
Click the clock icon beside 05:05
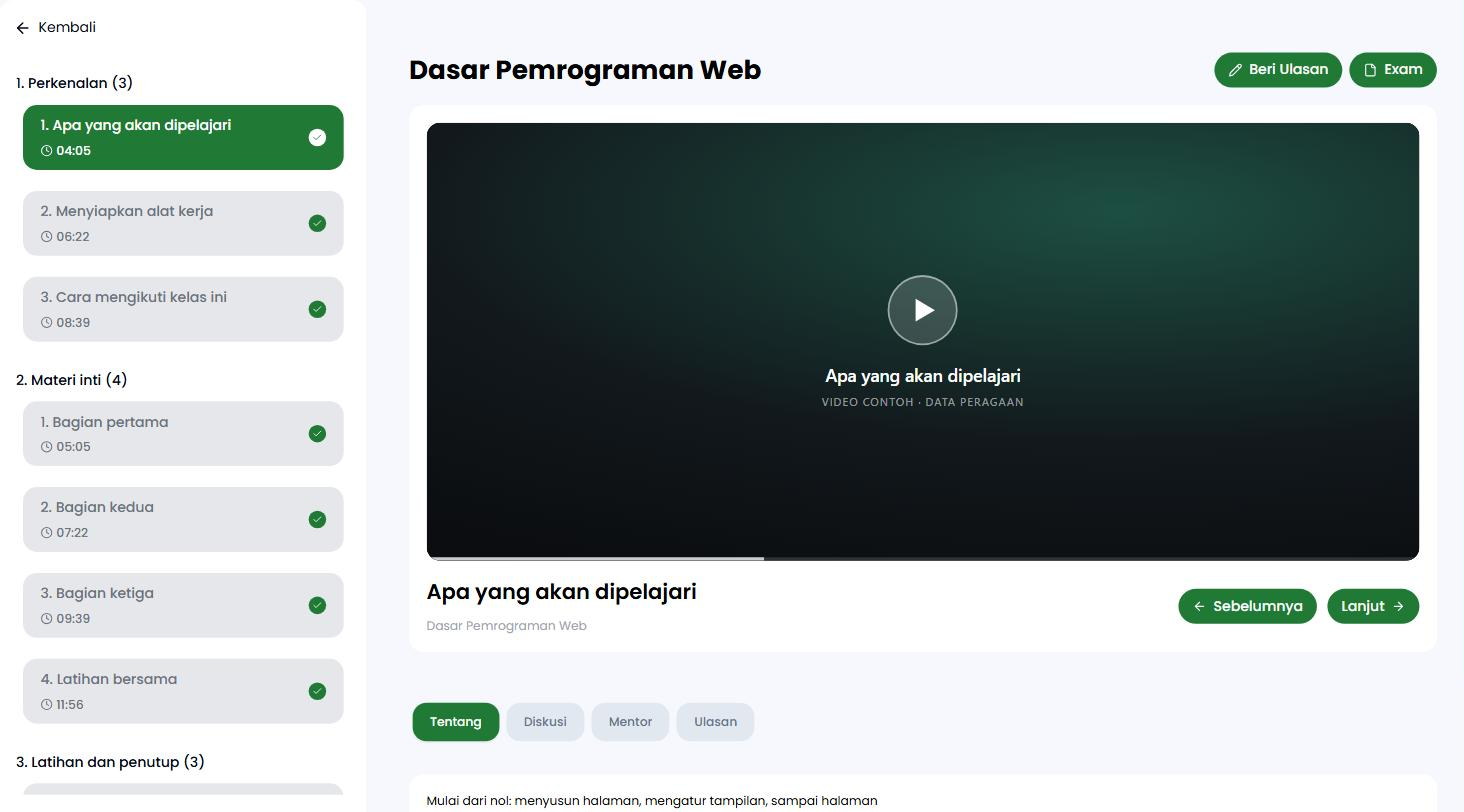pos(46,447)
